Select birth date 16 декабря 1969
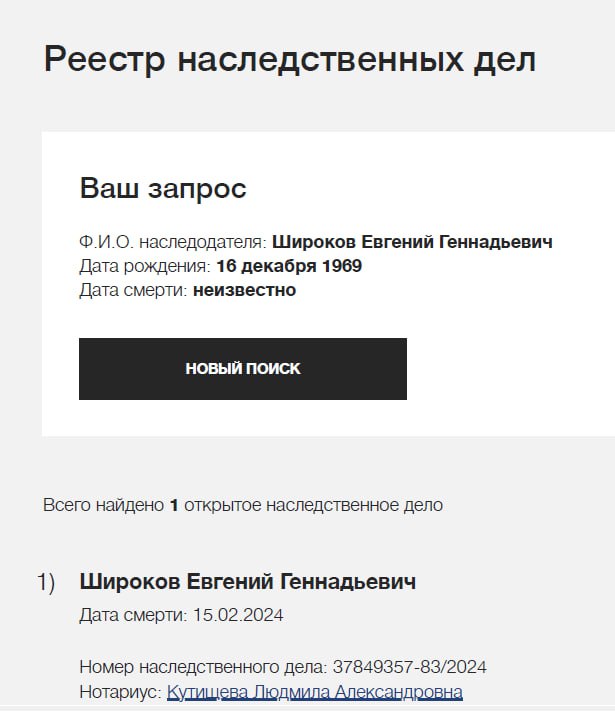Screen dimensions: 615x711 click(x=289, y=267)
